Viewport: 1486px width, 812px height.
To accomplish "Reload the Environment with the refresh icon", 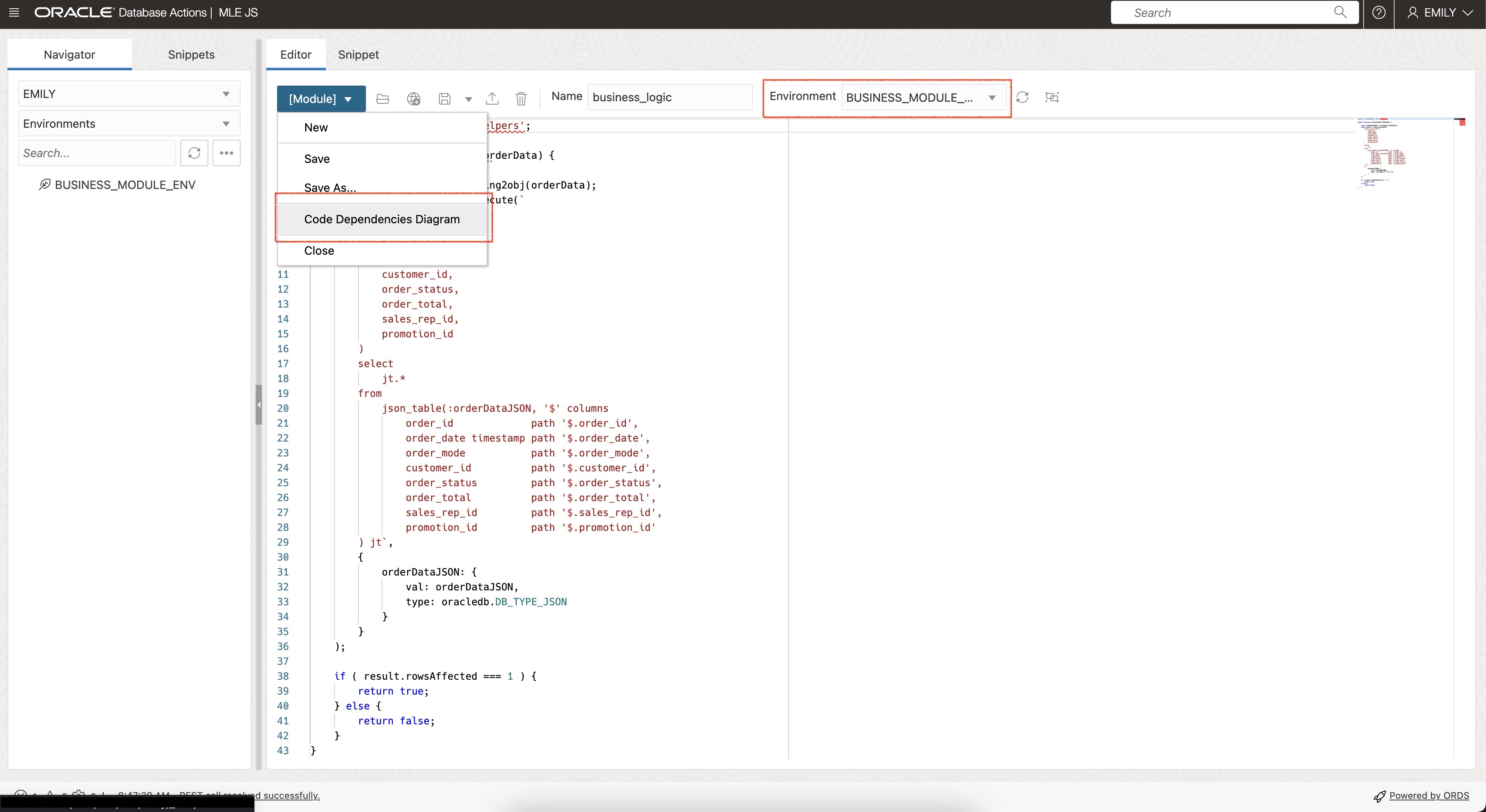I will pyautogui.click(x=1022, y=97).
